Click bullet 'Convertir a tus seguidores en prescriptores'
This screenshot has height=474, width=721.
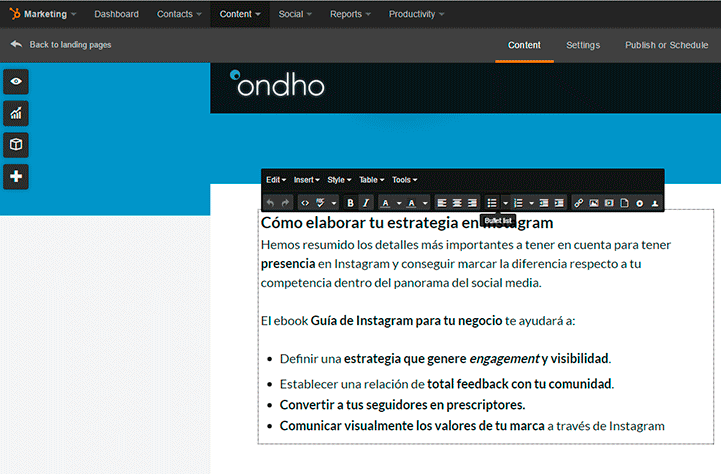402,405
